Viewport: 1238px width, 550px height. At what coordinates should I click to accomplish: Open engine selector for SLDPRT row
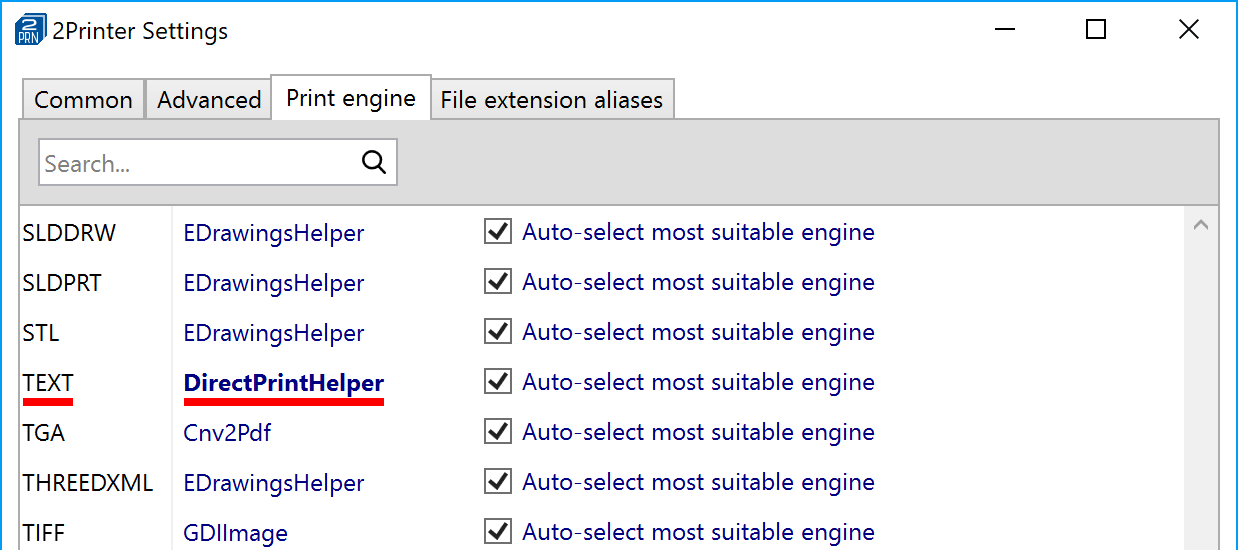coord(274,283)
